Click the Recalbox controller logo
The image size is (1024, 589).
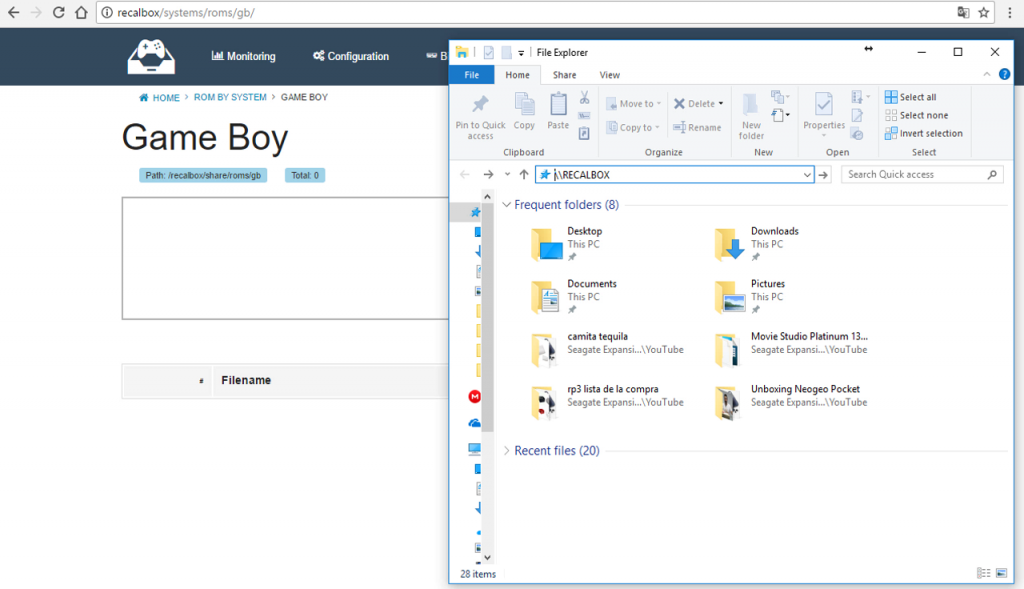pyautogui.click(x=151, y=57)
